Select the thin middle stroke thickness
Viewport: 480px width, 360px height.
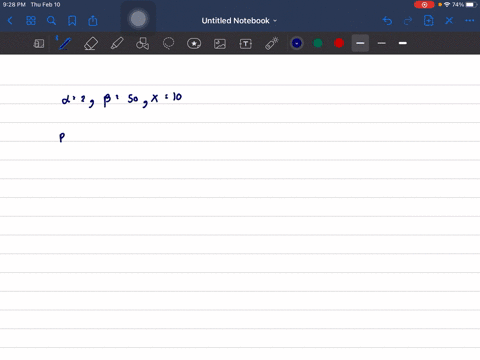click(x=382, y=43)
